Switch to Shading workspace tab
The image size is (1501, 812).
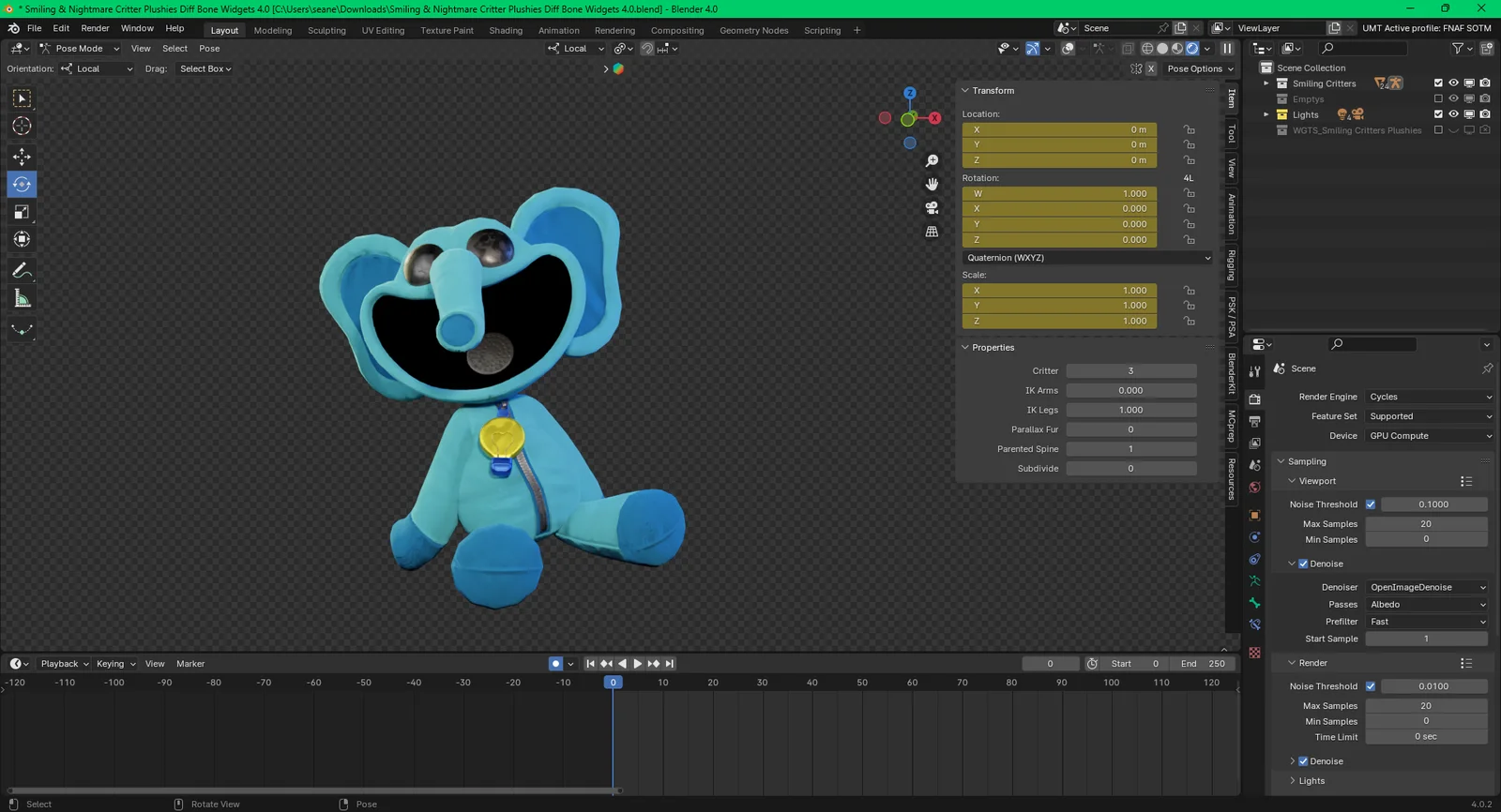point(506,30)
